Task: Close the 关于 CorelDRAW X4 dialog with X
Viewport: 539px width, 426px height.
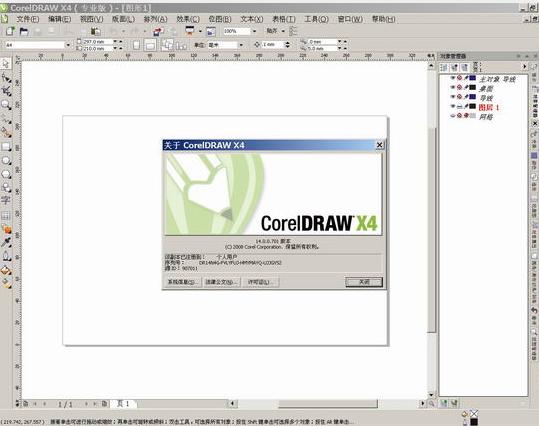Action: 379,145
